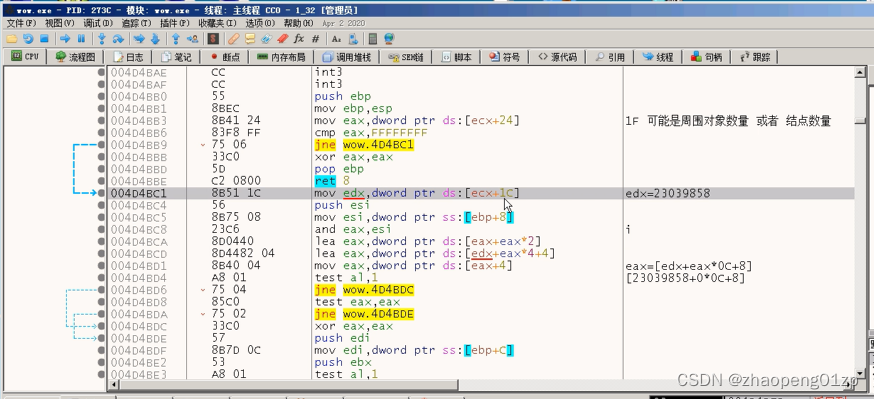The image size is (874, 399).
Task: Toggle breakpoint dot at address 004D4BB9
Action: pyautogui.click(x=101, y=144)
